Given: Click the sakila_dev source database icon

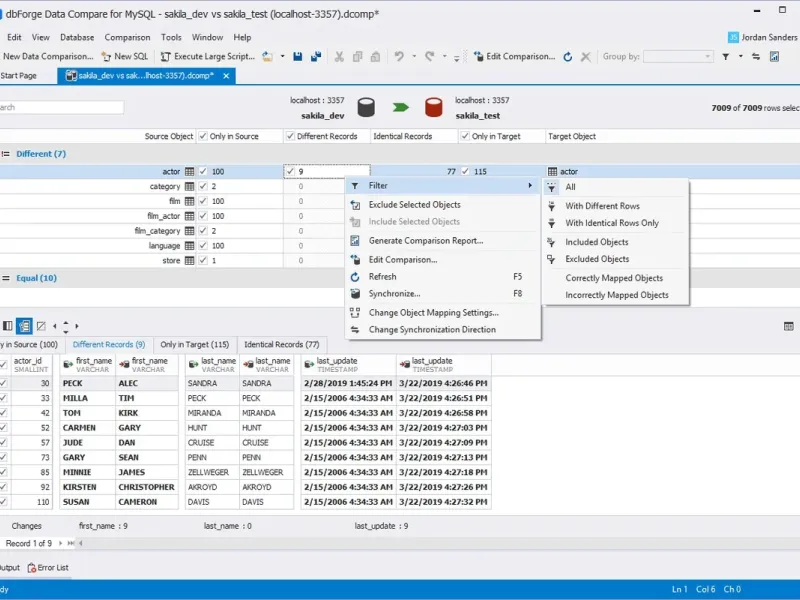Looking at the screenshot, I should (x=366, y=108).
